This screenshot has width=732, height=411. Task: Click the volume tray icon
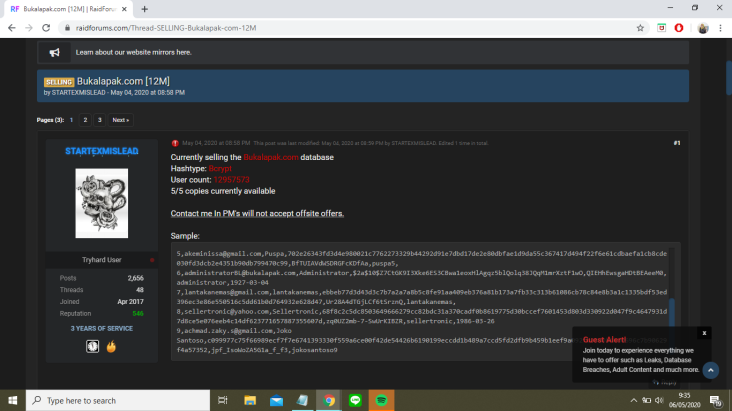659,400
